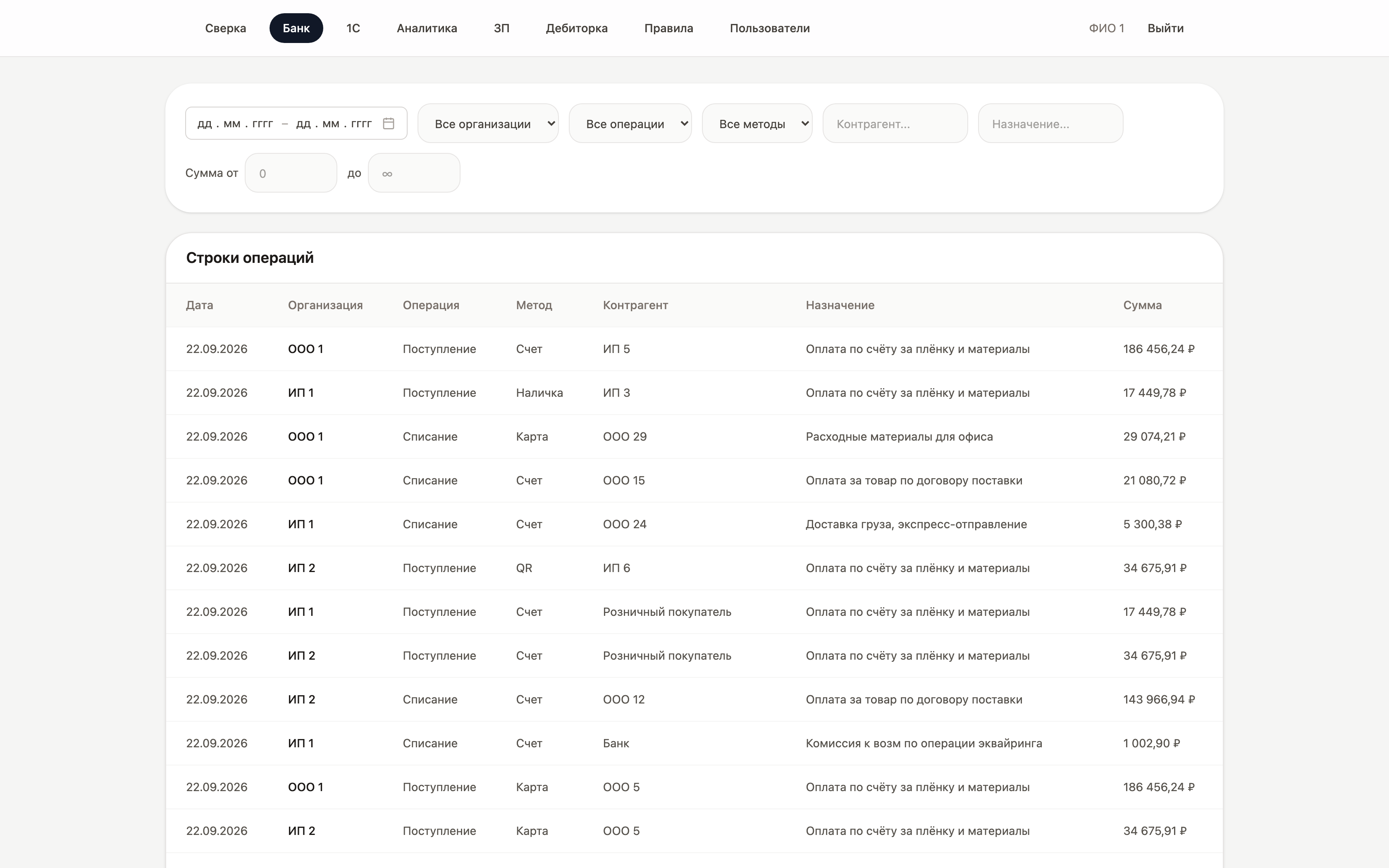Go to the Аналитика tab
Image resolution: width=1389 pixels, height=868 pixels.
[427, 28]
